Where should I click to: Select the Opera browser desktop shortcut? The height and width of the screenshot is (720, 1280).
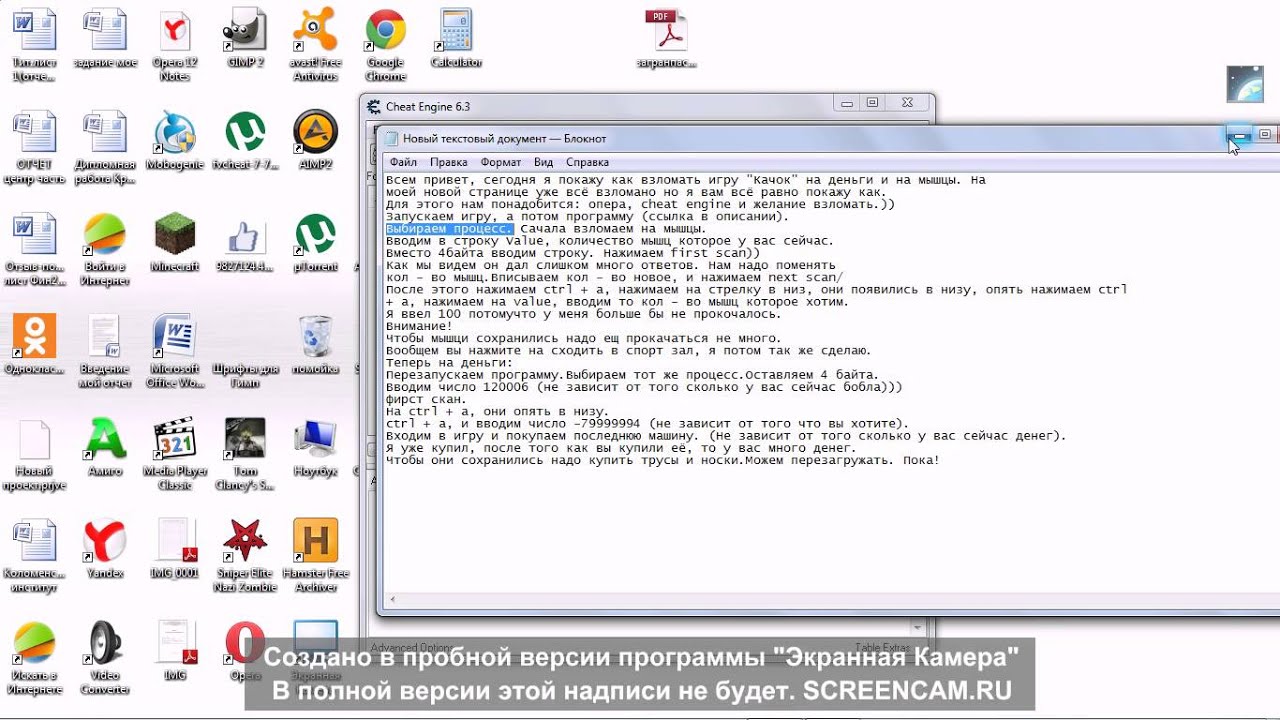(x=245, y=650)
